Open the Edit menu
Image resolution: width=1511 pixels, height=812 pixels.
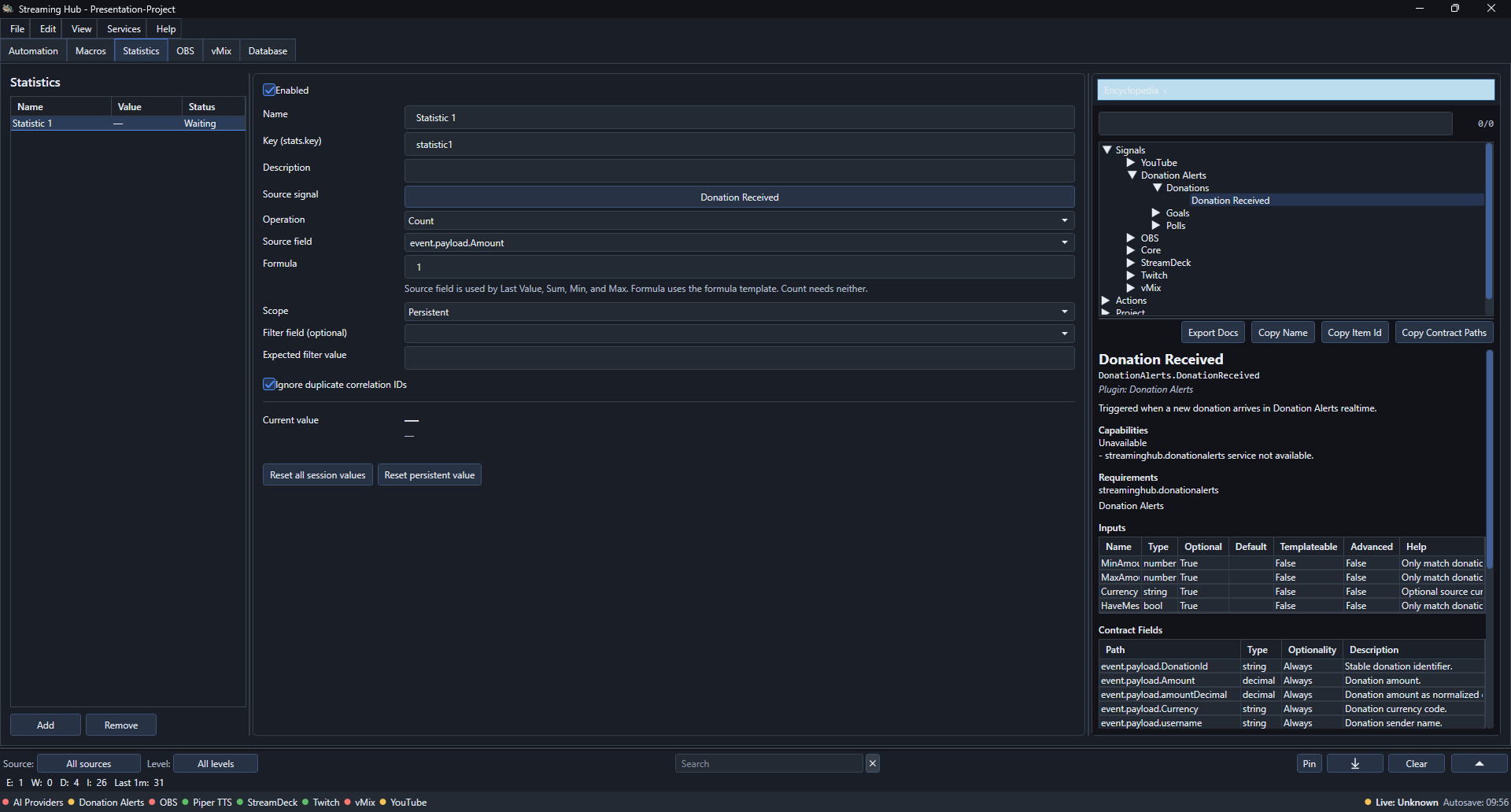tap(48, 28)
